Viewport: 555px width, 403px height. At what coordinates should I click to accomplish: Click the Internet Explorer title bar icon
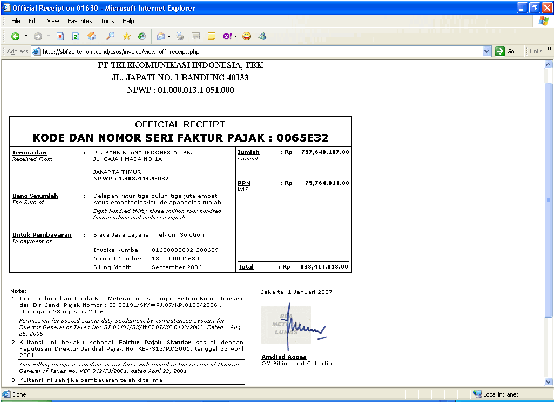(x=6, y=7)
